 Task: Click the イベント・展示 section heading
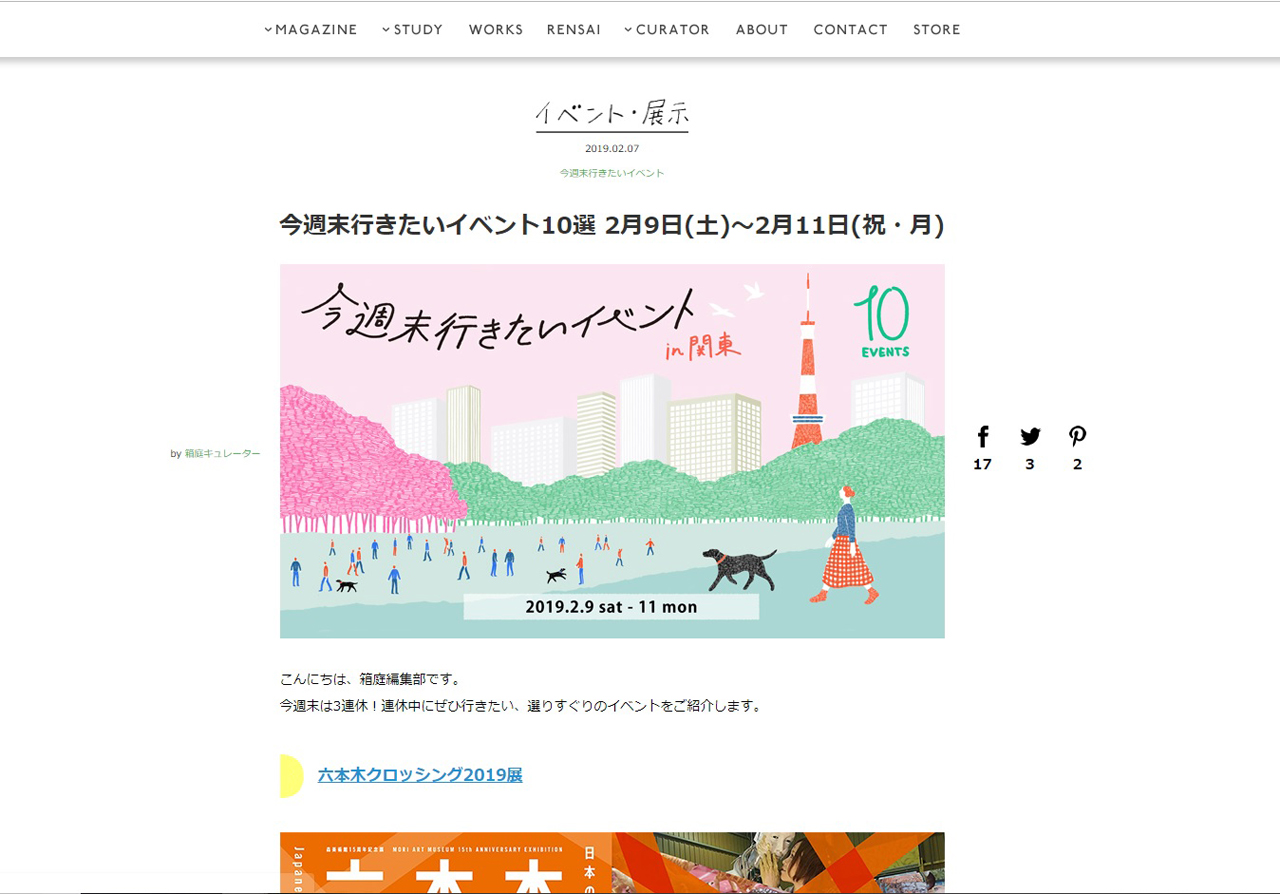612,115
